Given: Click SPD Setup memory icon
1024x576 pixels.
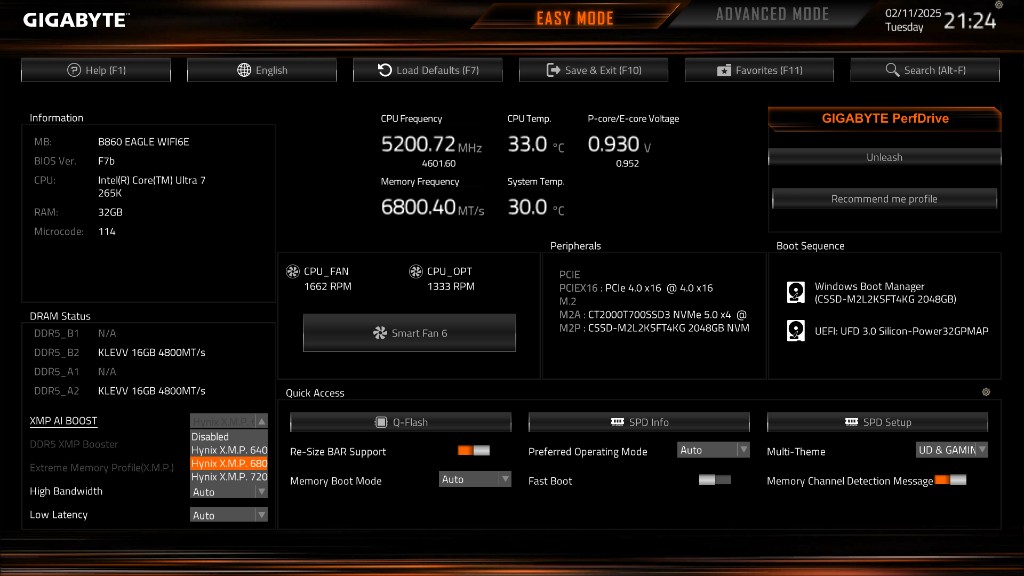Looking at the screenshot, I should (851, 422).
